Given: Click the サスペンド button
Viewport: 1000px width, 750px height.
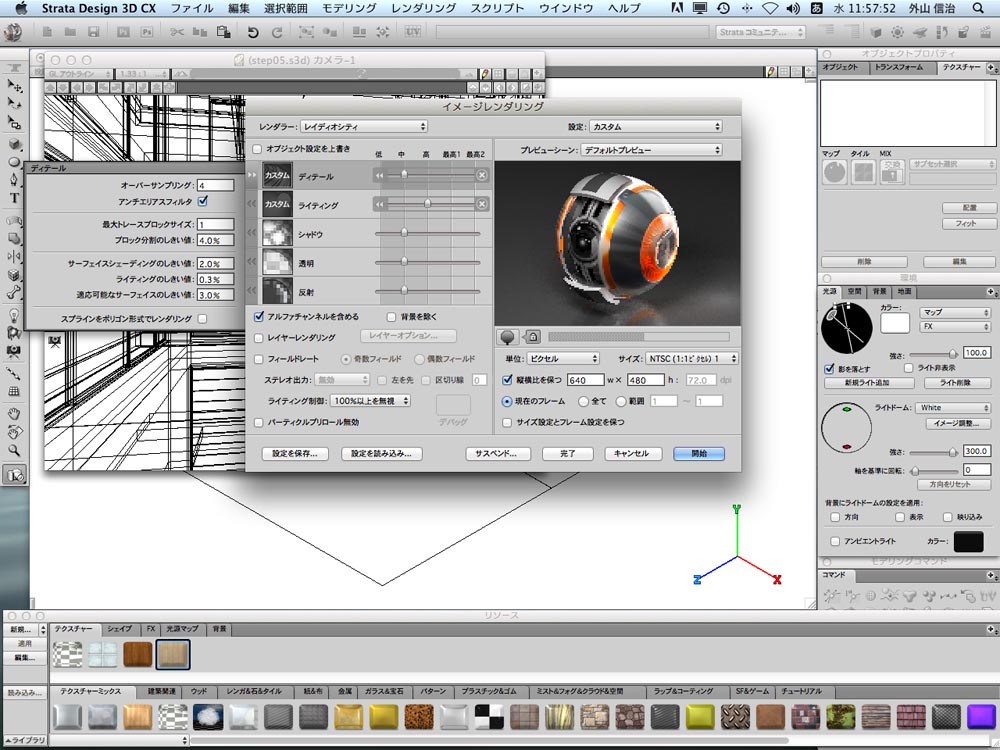Looking at the screenshot, I should point(496,453).
